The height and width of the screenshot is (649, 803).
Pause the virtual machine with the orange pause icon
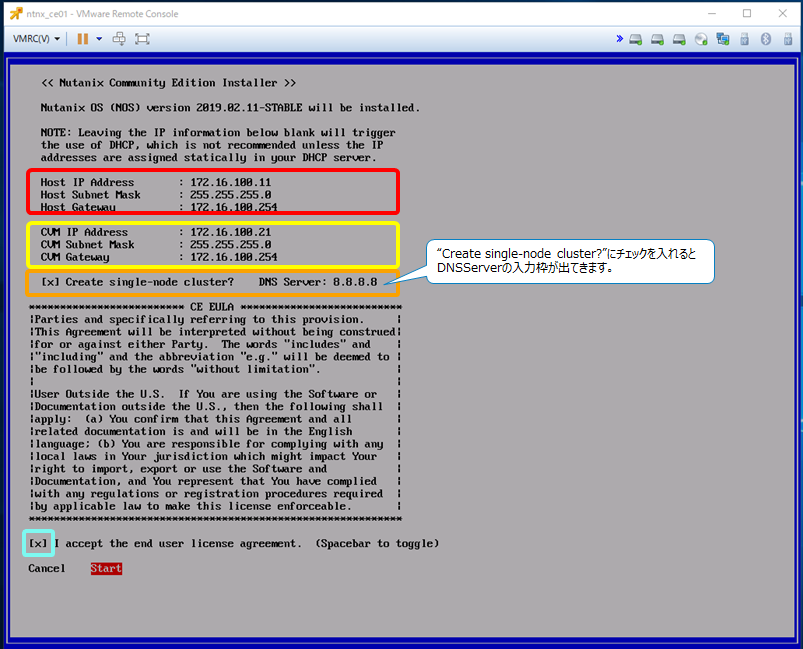[x=82, y=39]
